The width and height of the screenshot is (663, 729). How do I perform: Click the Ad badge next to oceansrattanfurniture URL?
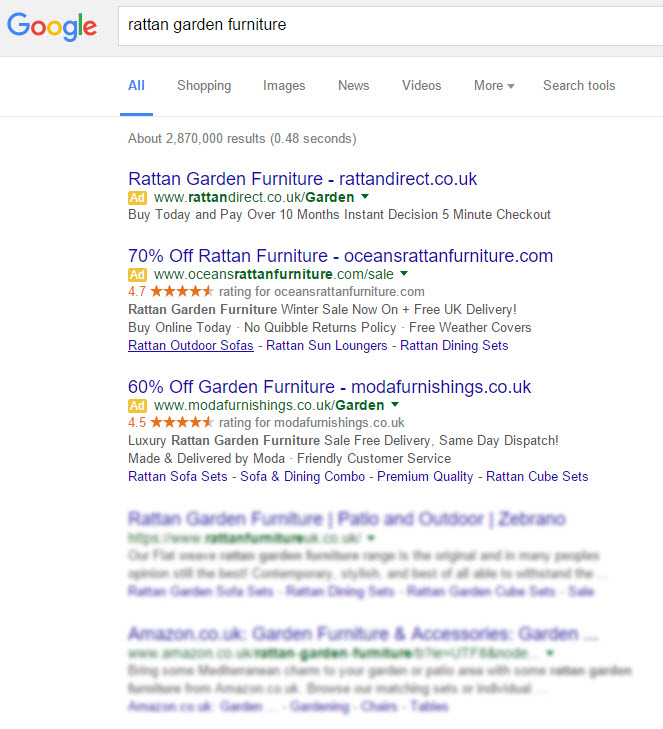coord(137,275)
